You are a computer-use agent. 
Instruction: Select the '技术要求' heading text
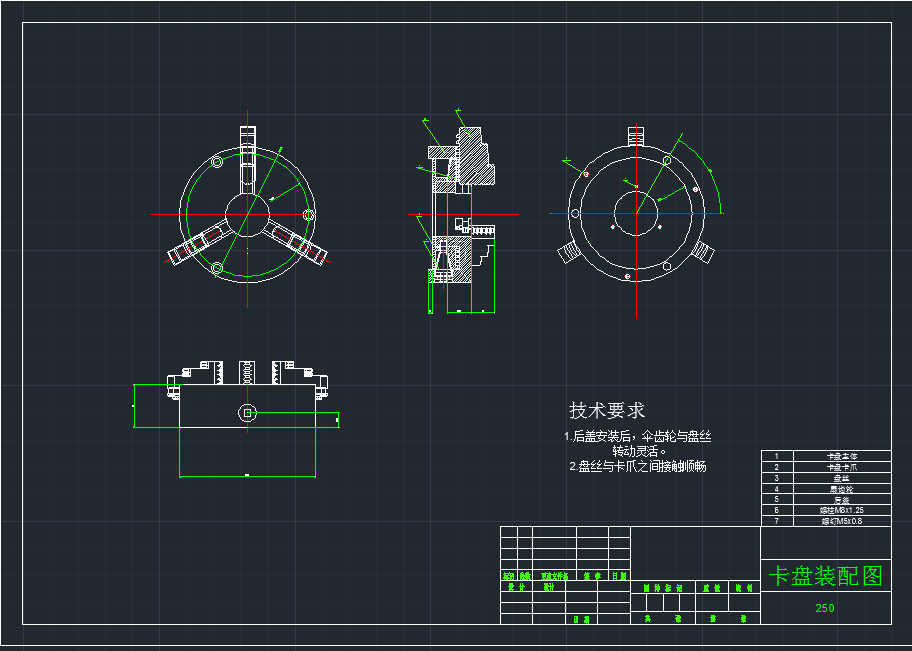pos(607,410)
